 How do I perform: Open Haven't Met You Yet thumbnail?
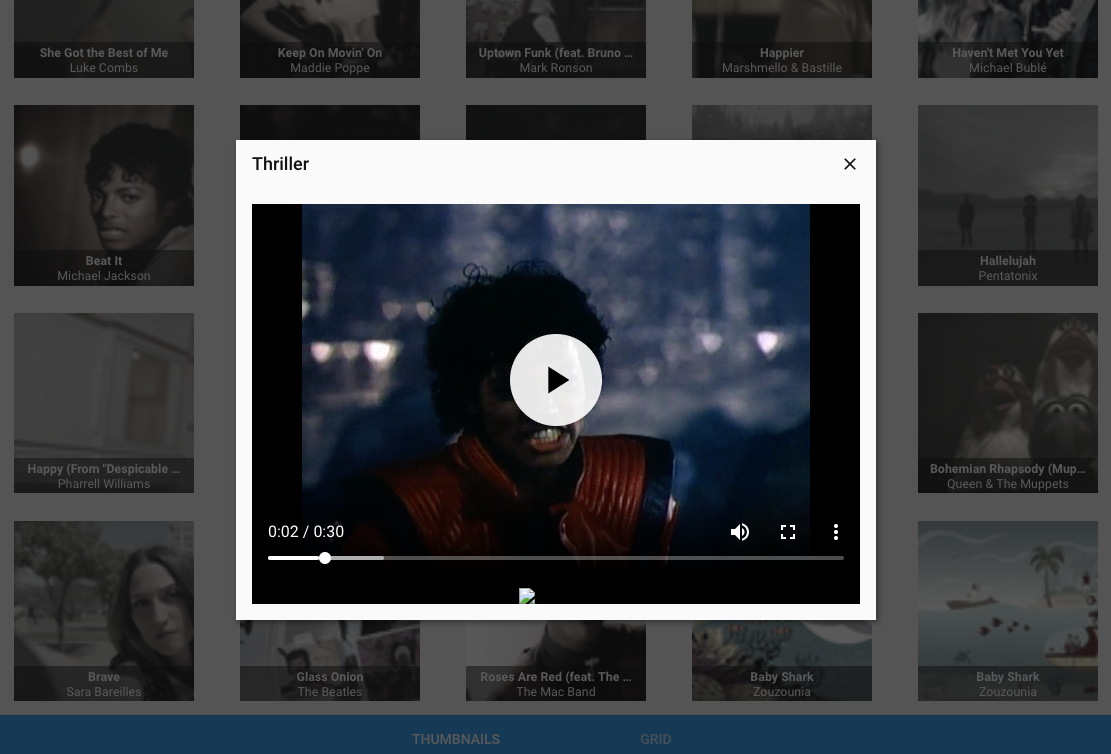tap(1007, 40)
